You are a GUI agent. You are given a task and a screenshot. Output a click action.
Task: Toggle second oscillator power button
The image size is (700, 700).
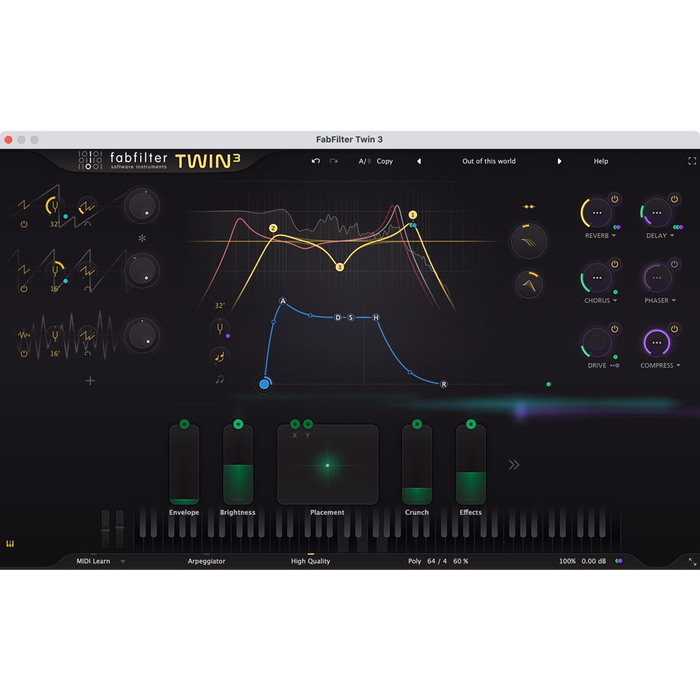coord(24,289)
